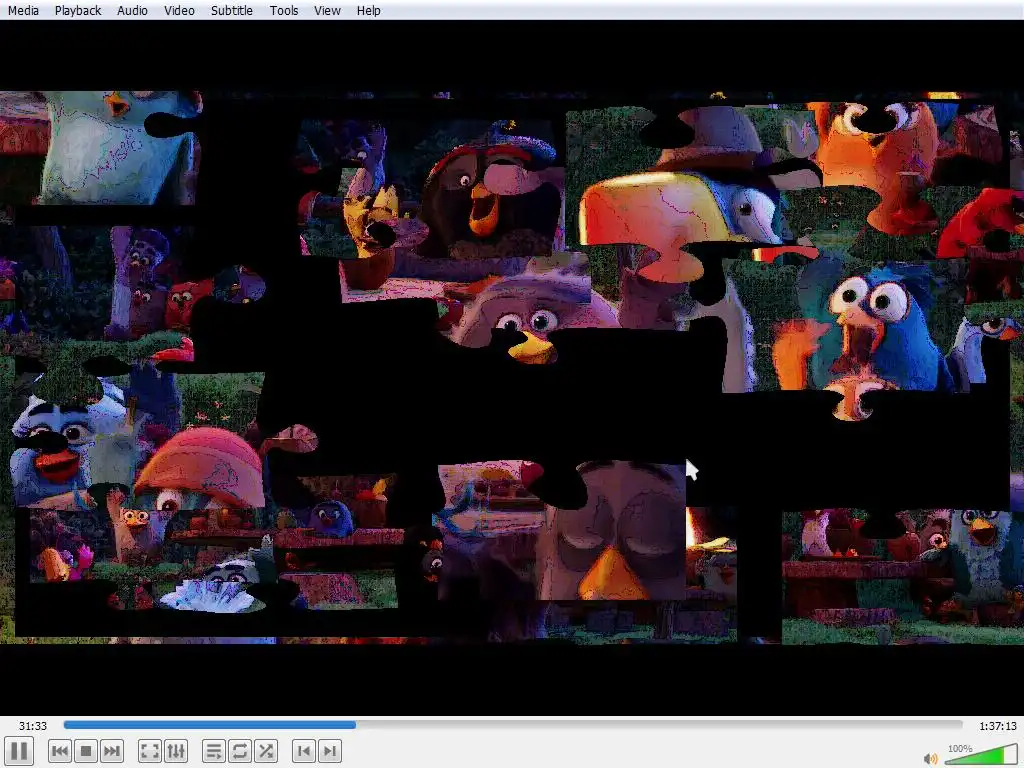1024x768 pixels.
Task: Adjust the volume slider
Action: pyautogui.click(x=982, y=754)
